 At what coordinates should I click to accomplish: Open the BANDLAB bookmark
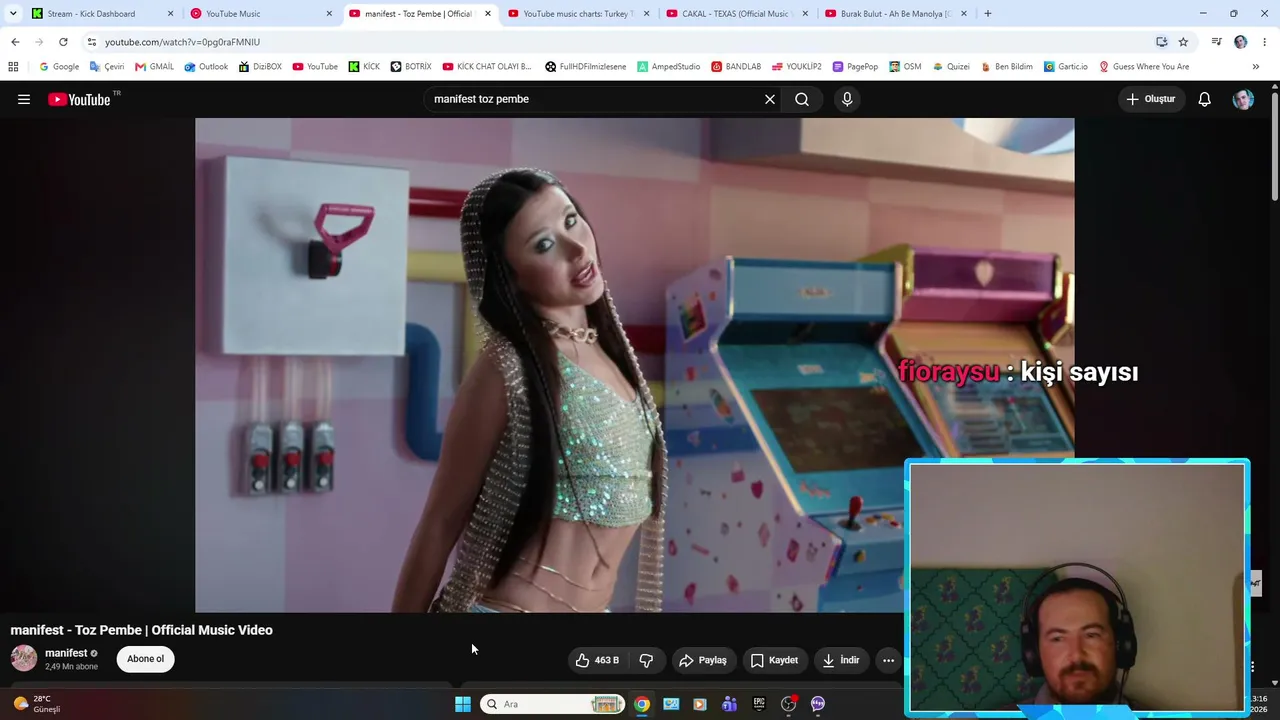736,67
